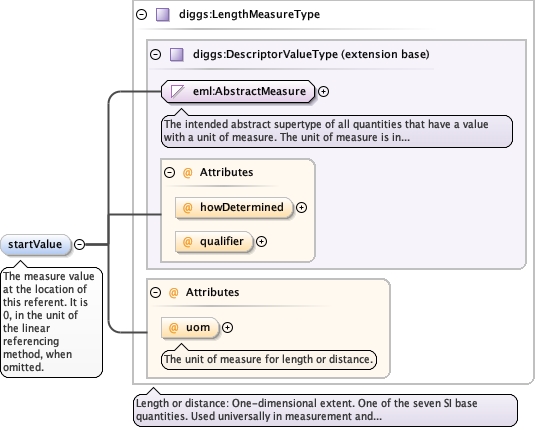Expand the qualifier attribute

[x=261, y=242]
